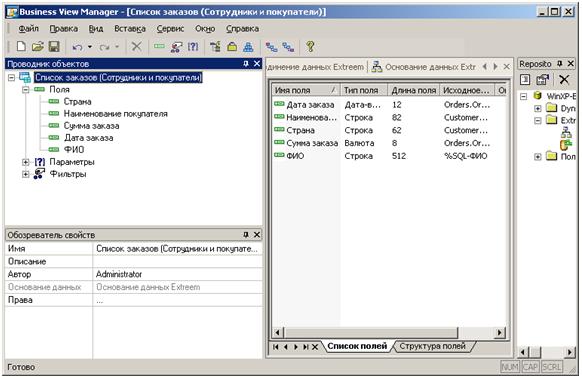Sort by the Имя поля column header
The height and width of the screenshot is (380, 582).
point(306,90)
